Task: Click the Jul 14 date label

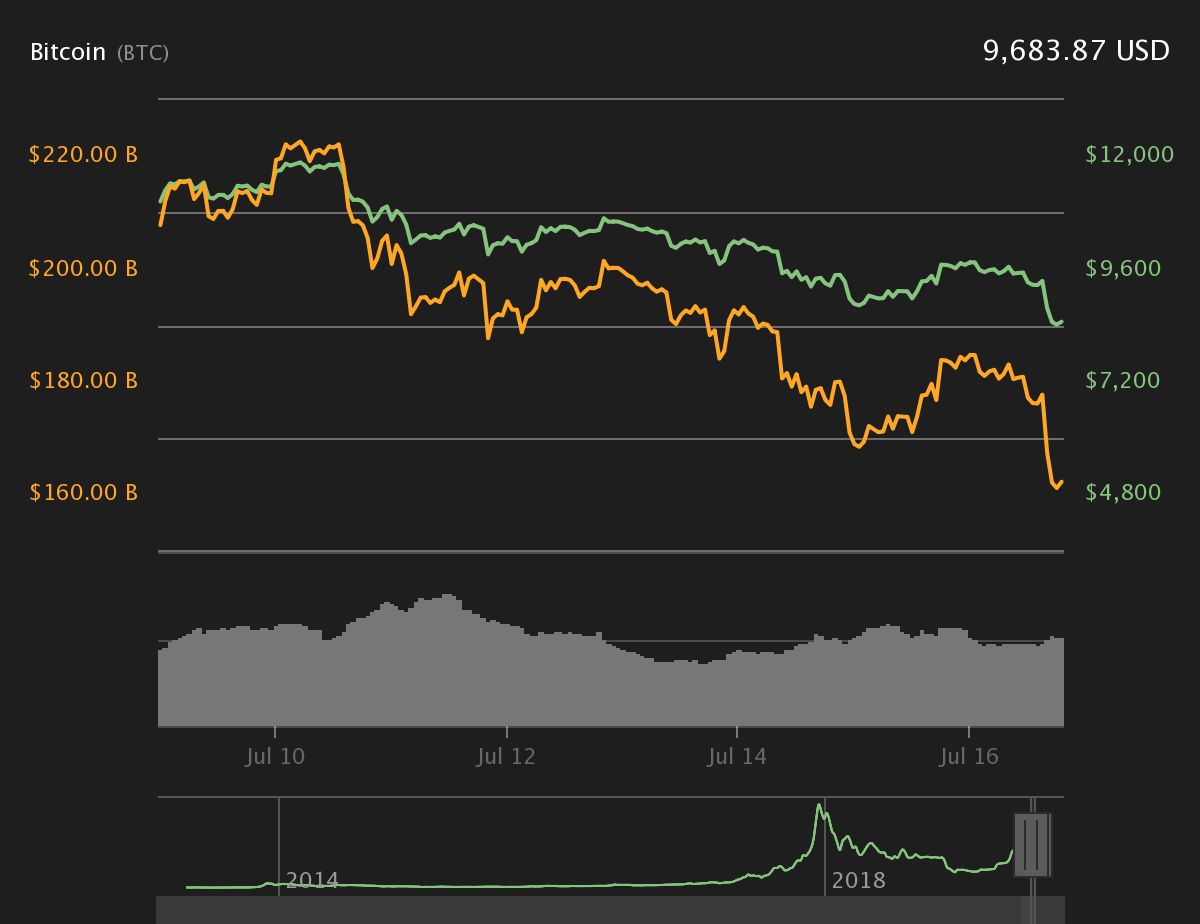Action: [737, 757]
